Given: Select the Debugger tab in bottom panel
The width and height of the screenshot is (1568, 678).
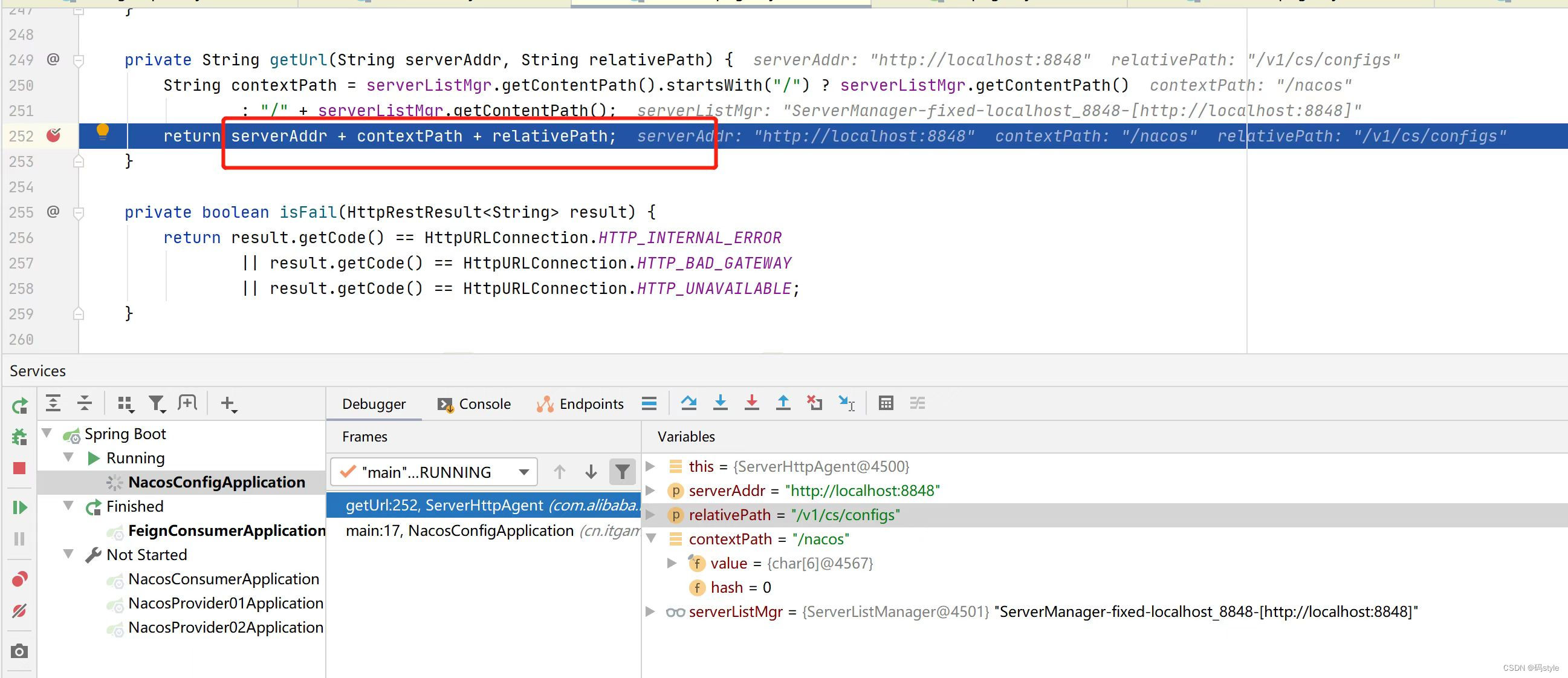Looking at the screenshot, I should pos(373,404).
